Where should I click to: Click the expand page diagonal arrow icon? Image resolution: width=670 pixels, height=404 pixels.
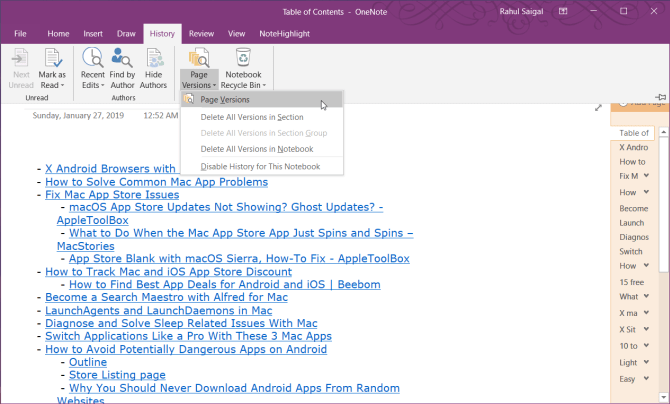[x=598, y=108]
